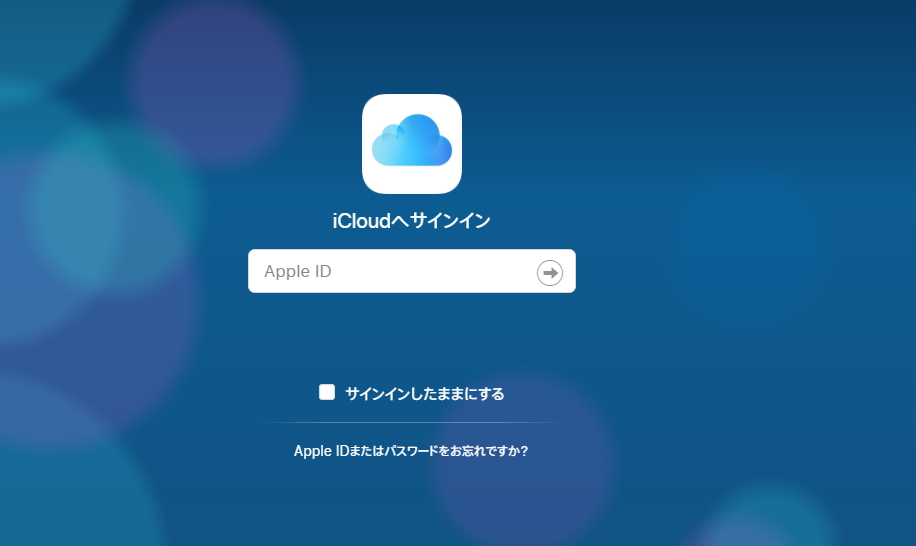The image size is (916, 546).
Task: Click the サインインしたままにする label text
Action: pos(424,394)
